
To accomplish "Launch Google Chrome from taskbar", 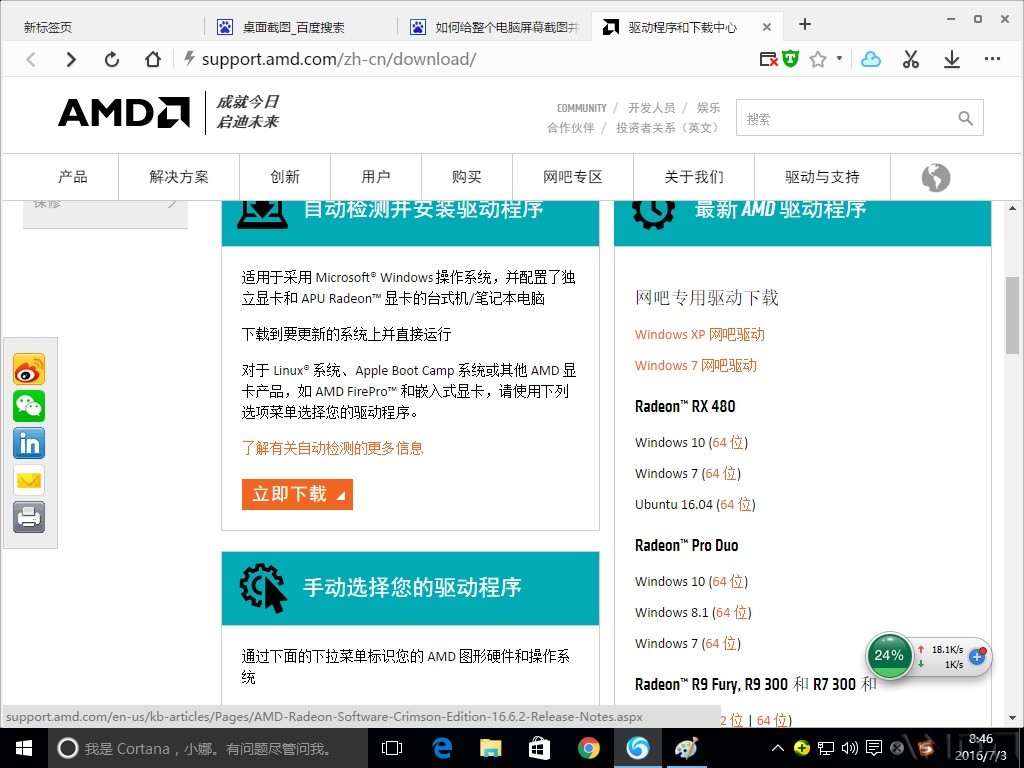I will 588,748.
